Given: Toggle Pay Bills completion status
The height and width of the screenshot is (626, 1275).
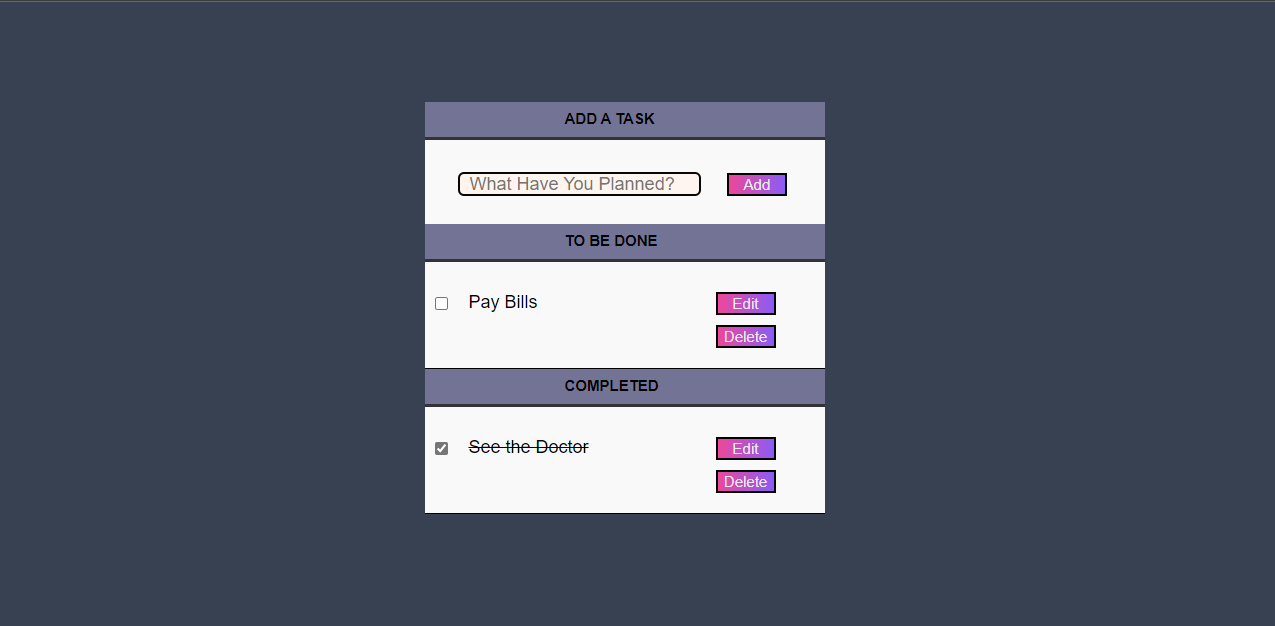Looking at the screenshot, I should [441, 303].
